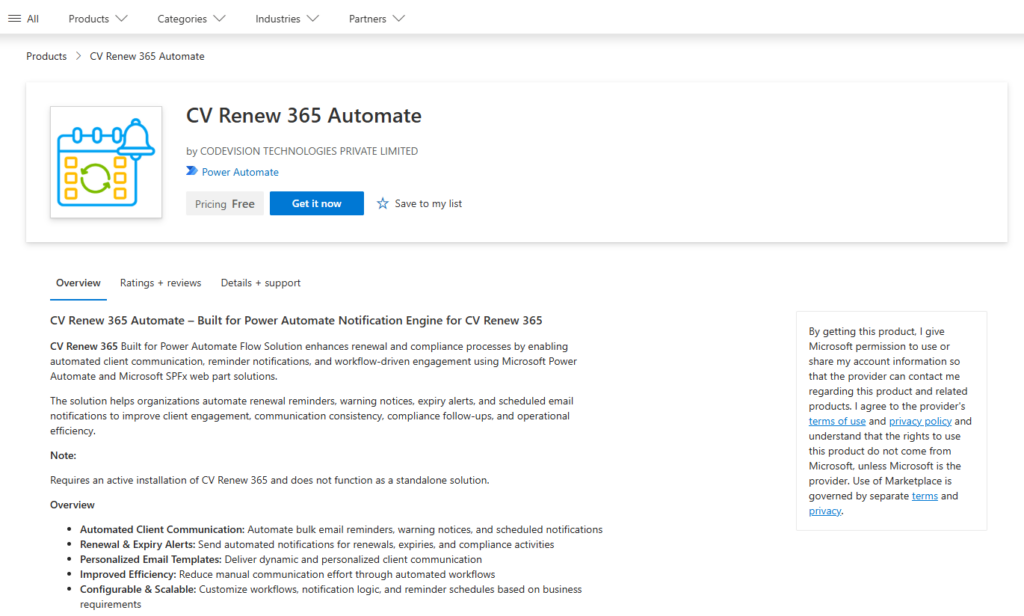Click the Configurable & Scalable bullet
The image size is (1024, 616).
point(330,596)
